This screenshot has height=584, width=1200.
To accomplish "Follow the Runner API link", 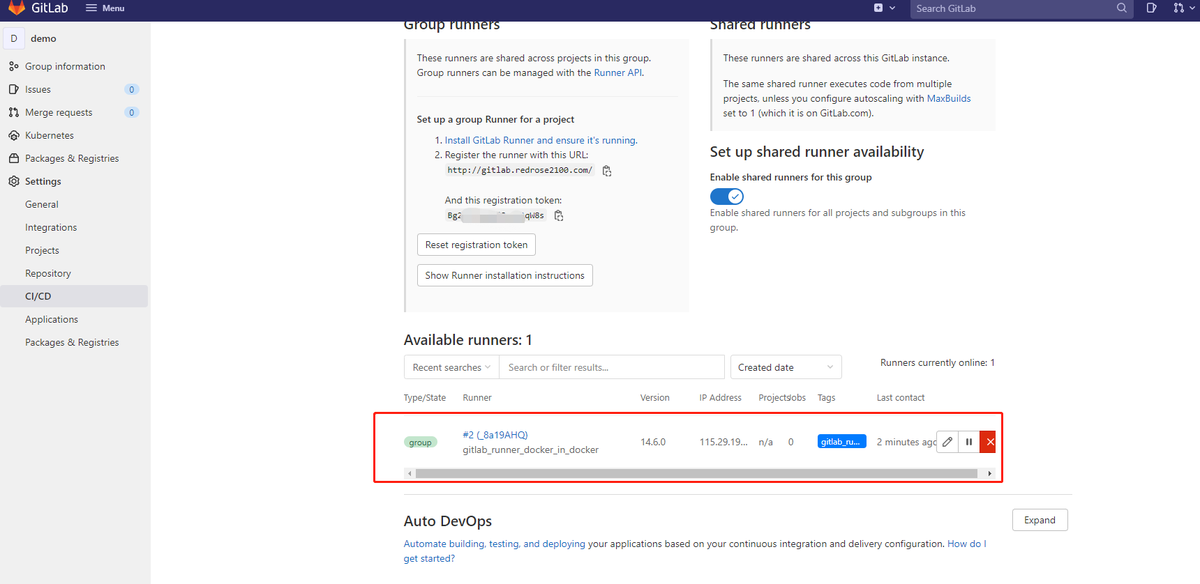I will tap(618, 72).
